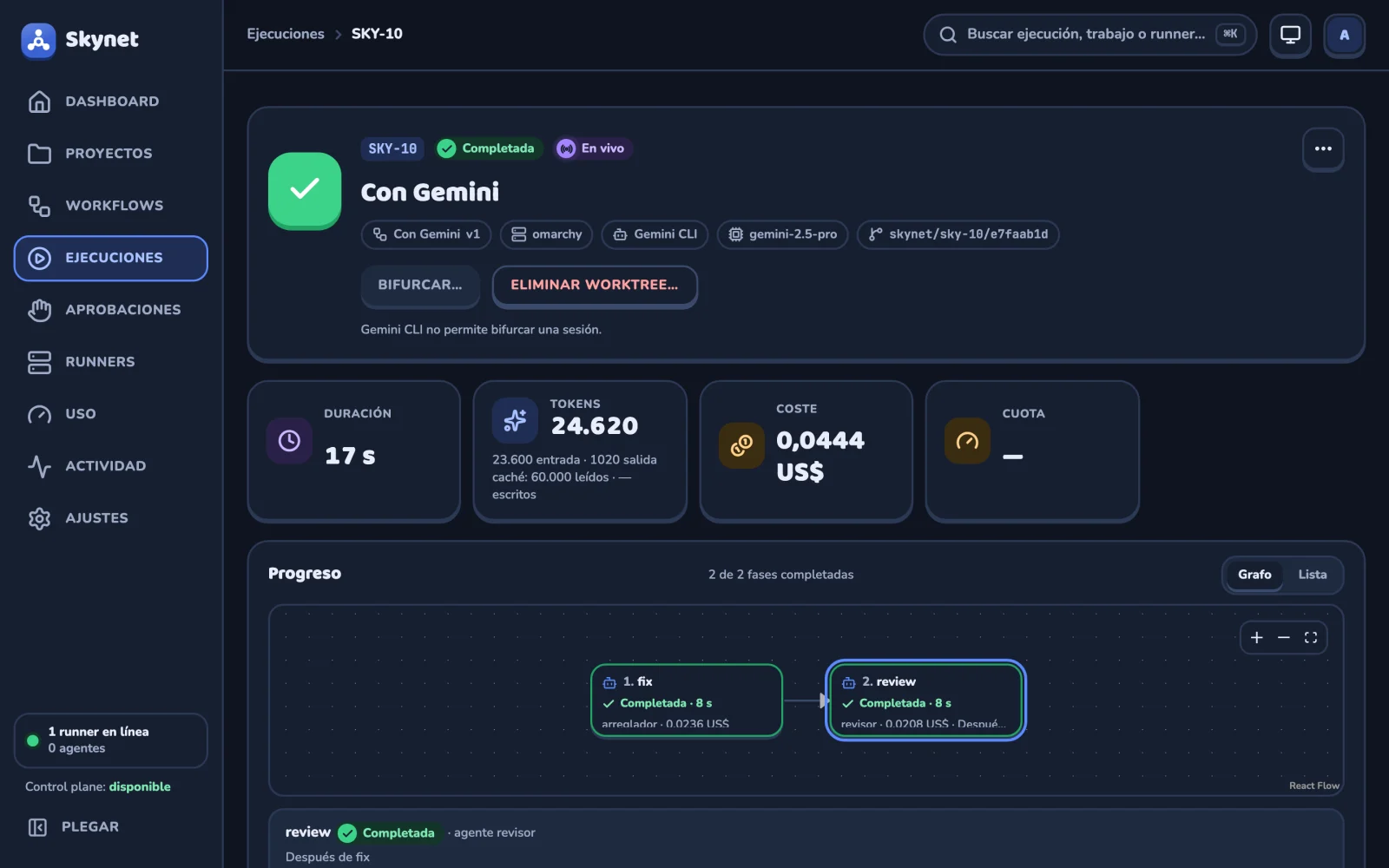
Task: Go to Workflows section
Action: pyautogui.click(x=111, y=206)
